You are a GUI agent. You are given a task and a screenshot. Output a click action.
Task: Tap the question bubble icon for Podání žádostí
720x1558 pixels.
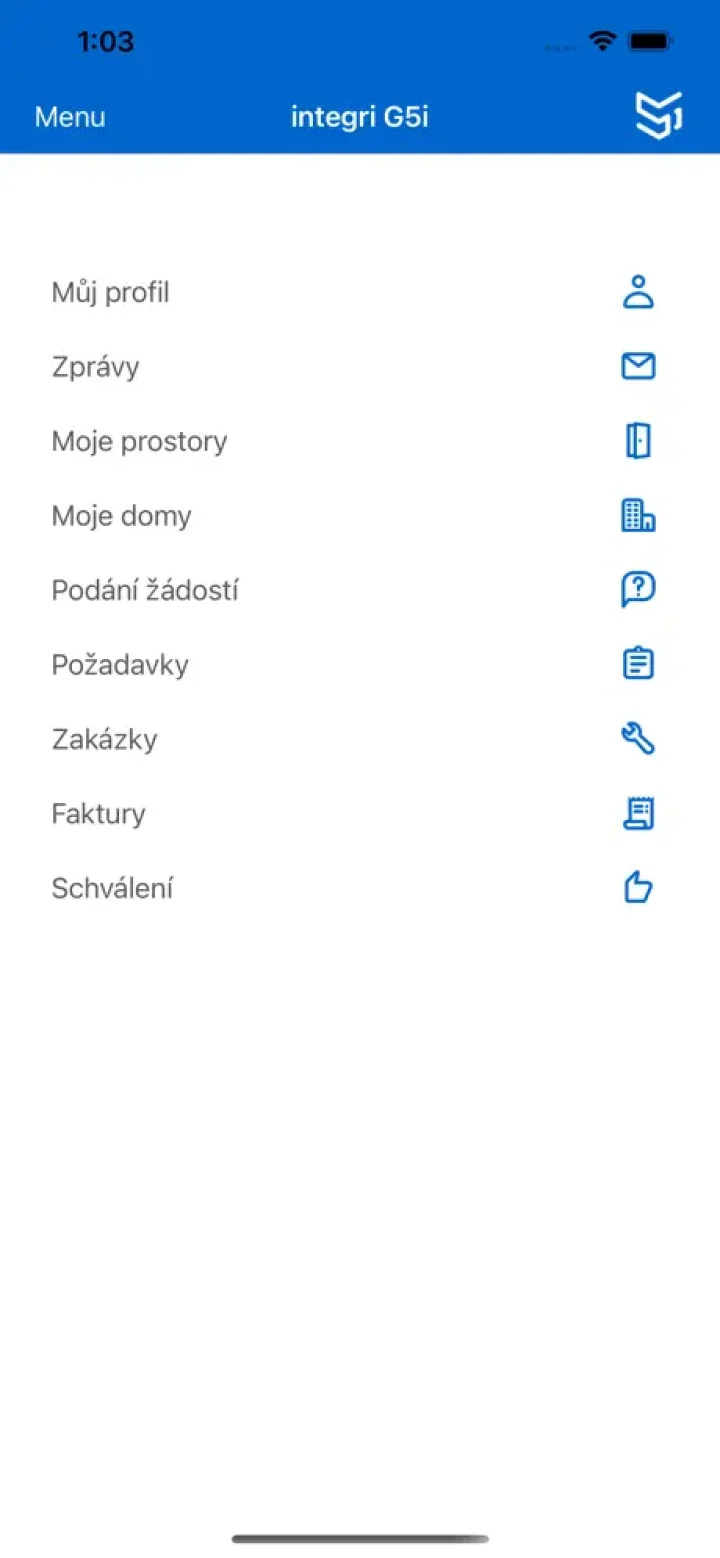click(x=638, y=590)
